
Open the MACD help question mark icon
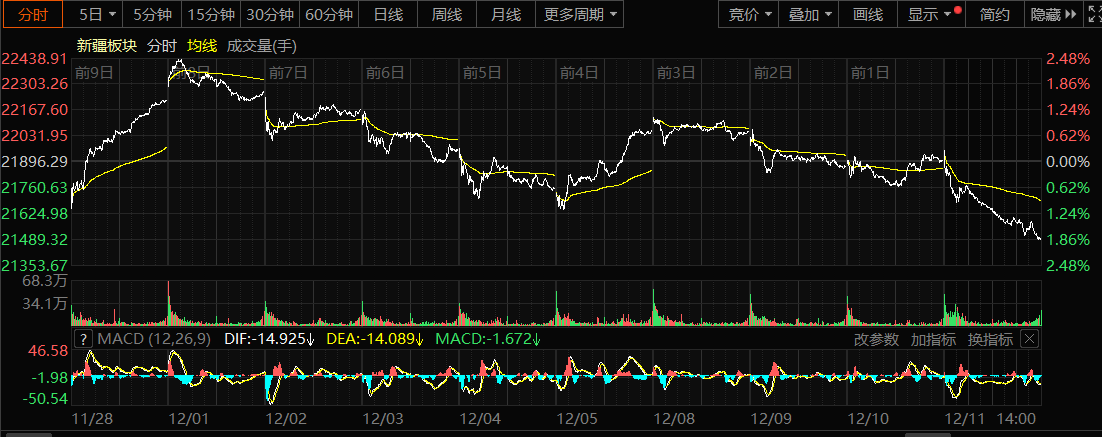point(82,339)
